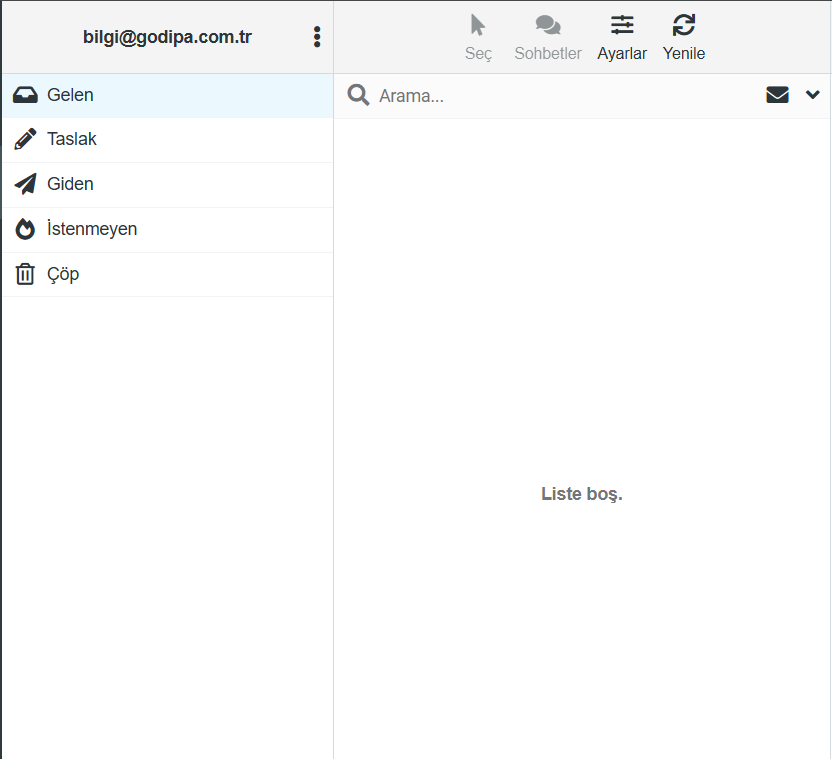Focus the Arama search field
832x759 pixels.
click(x=560, y=96)
